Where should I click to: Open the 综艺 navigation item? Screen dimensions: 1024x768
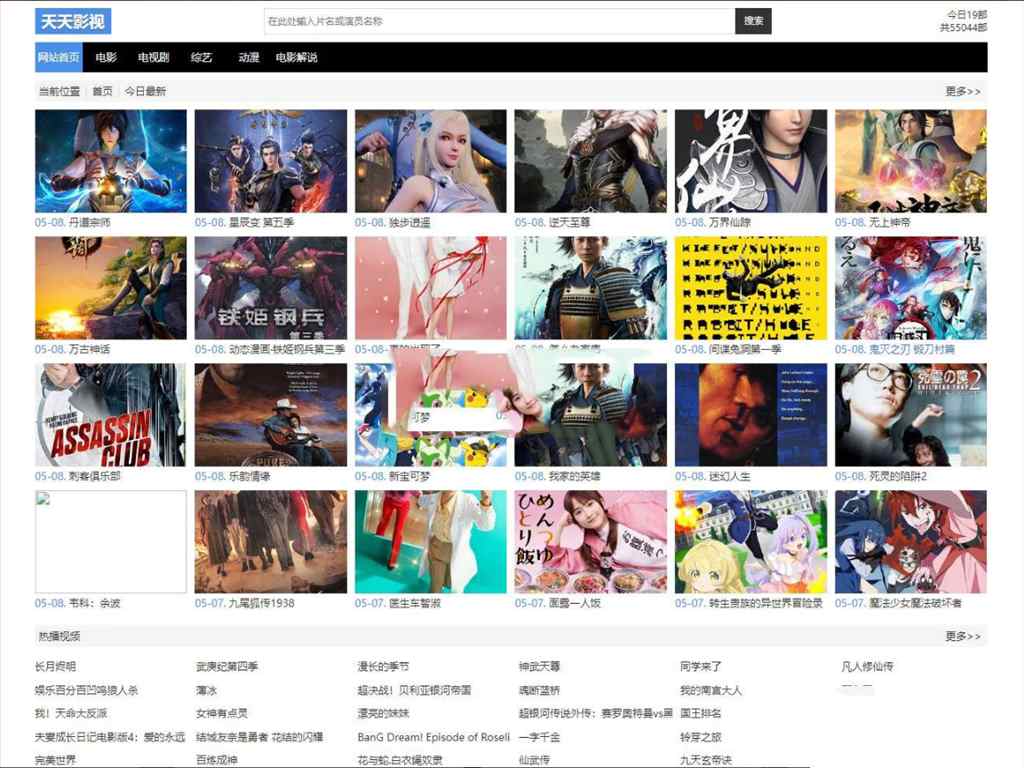click(x=201, y=57)
